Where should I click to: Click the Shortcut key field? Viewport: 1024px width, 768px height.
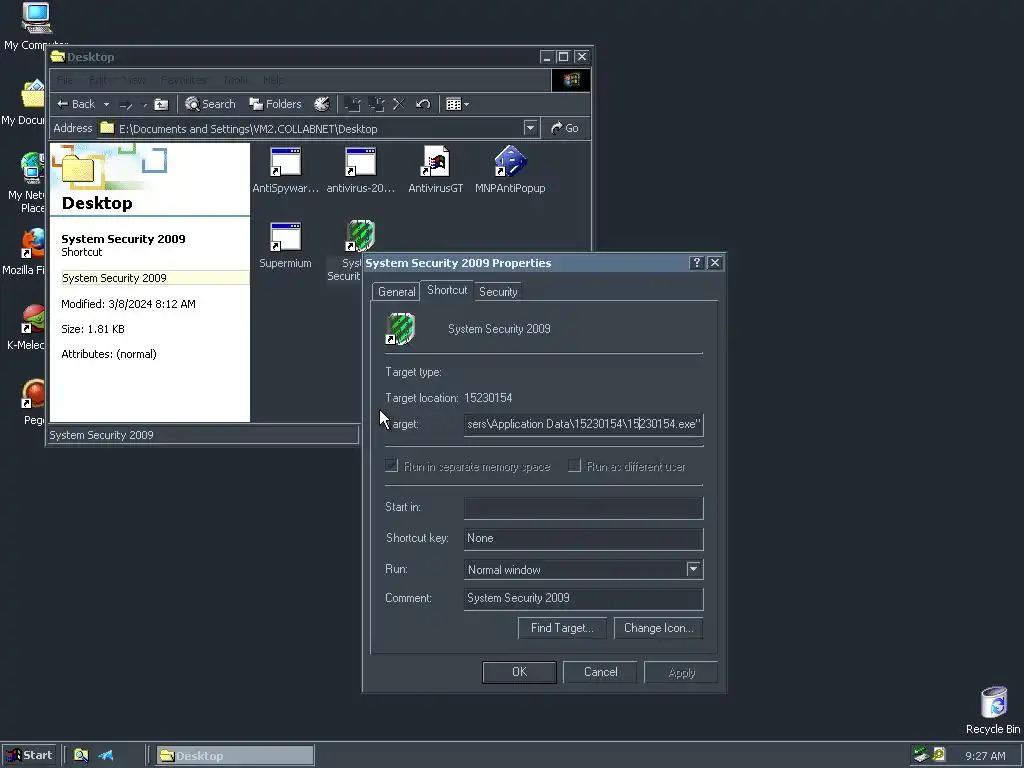pos(583,539)
